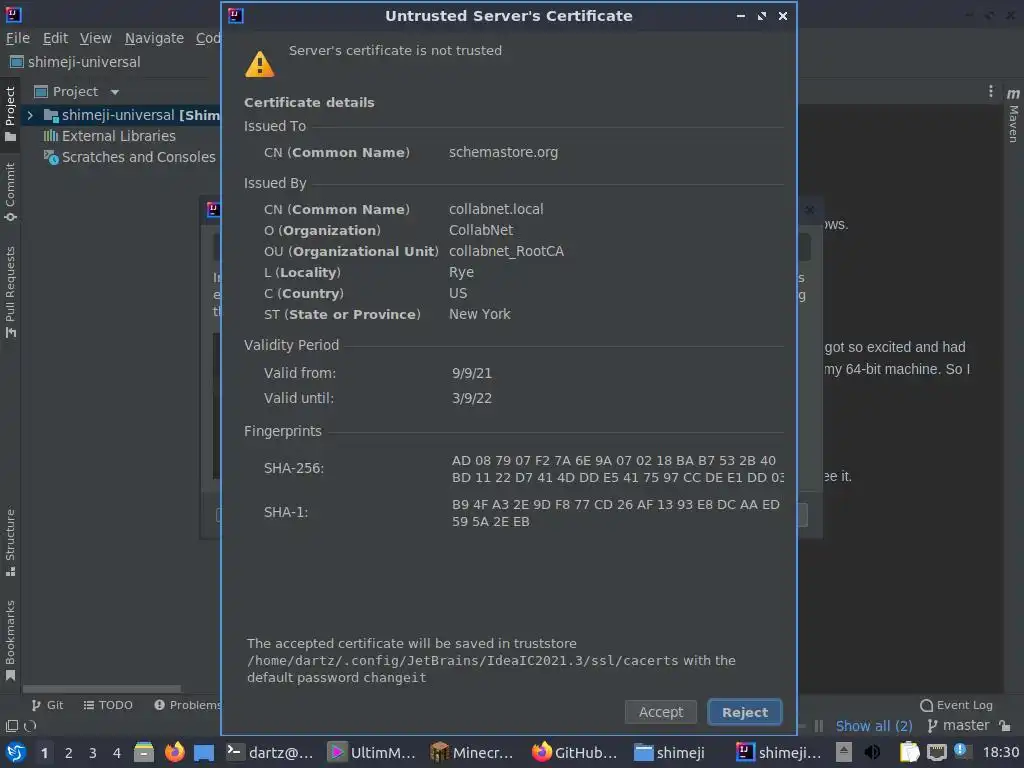Click the three-dot options icon in editor area
The image size is (1024, 768).
pos(991,91)
